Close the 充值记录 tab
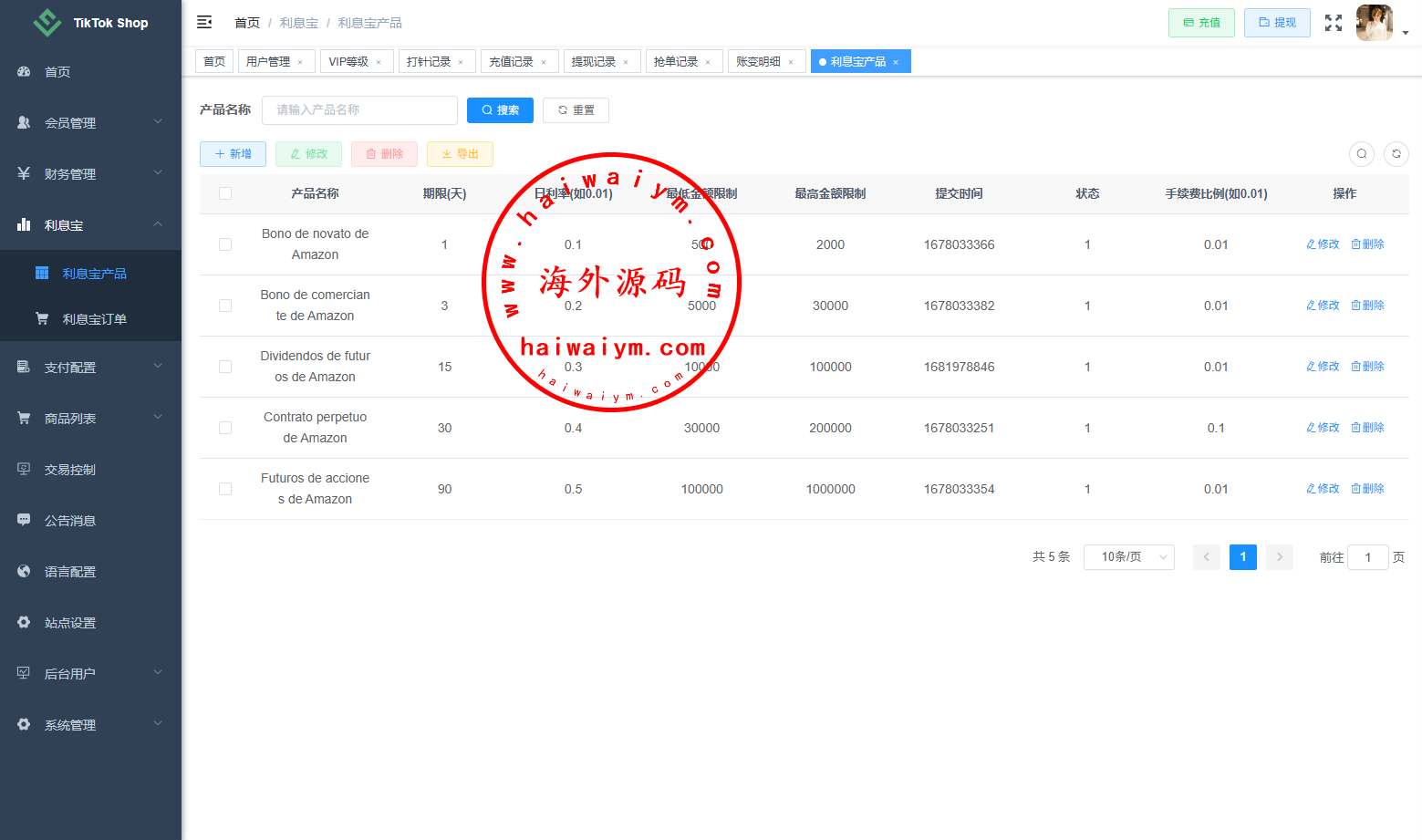This screenshot has width=1422, height=840. pyautogui.click(x=544, y=62)
